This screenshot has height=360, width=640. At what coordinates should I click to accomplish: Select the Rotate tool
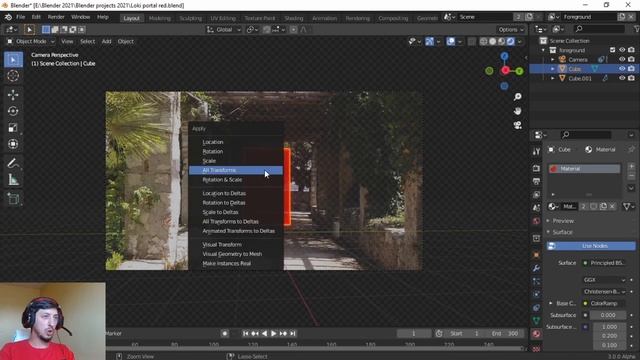click(x=13, y=111)
